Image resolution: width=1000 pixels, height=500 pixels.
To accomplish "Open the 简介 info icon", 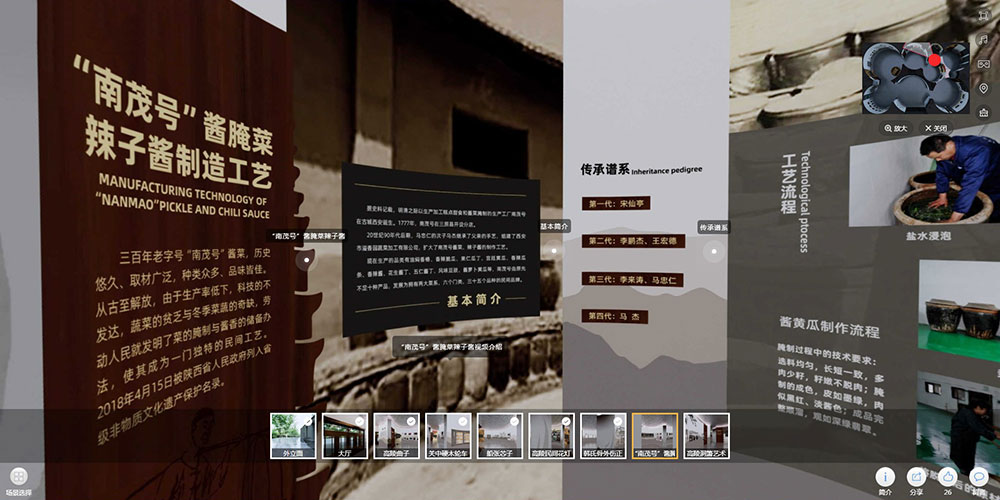I will click(x=885, y=477).
